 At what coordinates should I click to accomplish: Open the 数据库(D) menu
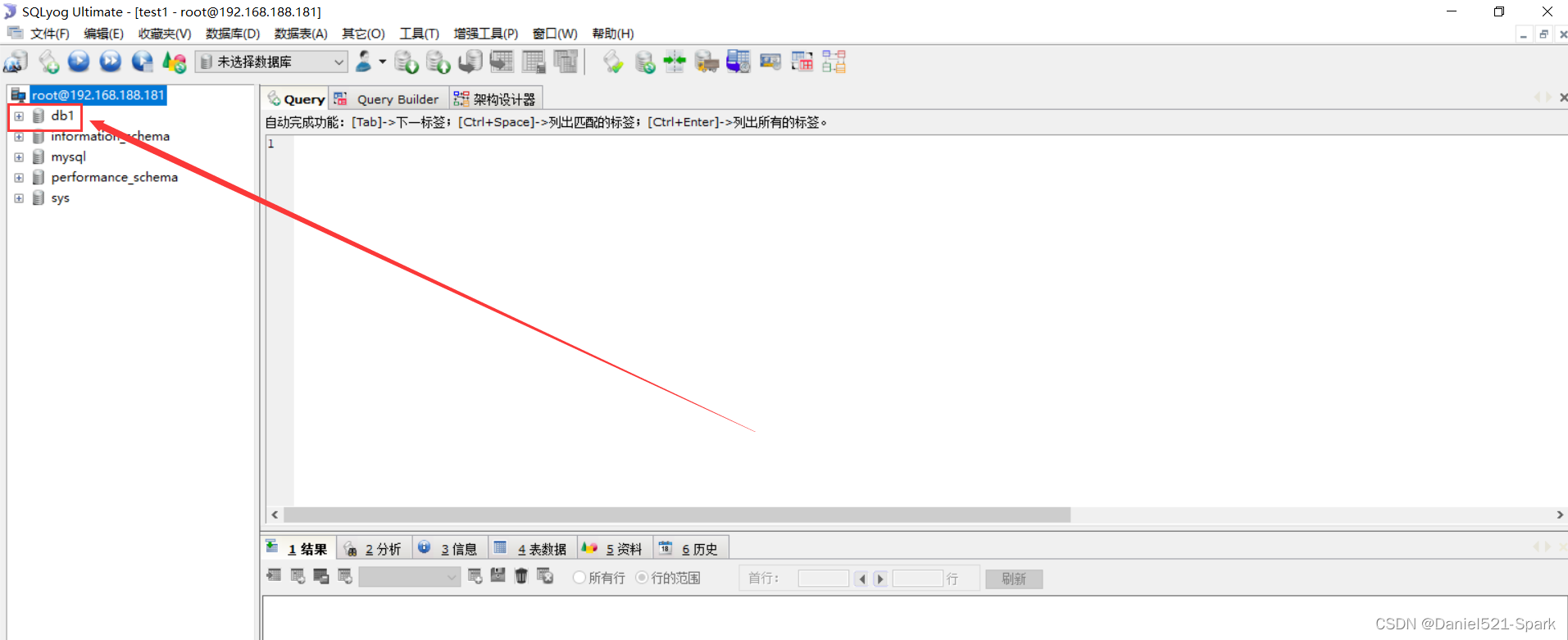point(233,34)
